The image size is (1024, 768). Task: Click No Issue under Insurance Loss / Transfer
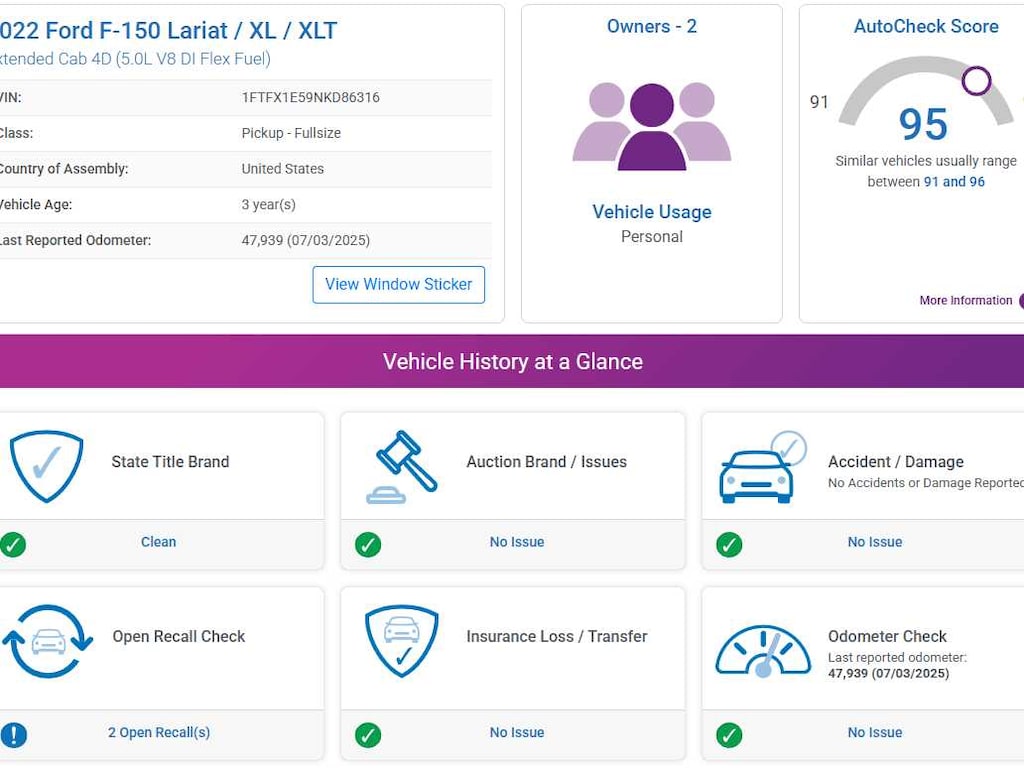click(517, 732)
